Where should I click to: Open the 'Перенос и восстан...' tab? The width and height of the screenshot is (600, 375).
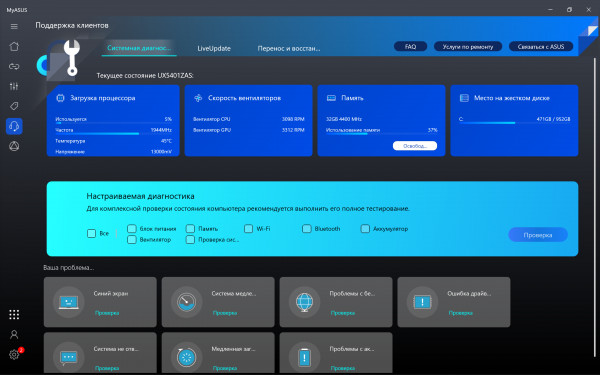[289, 49]
